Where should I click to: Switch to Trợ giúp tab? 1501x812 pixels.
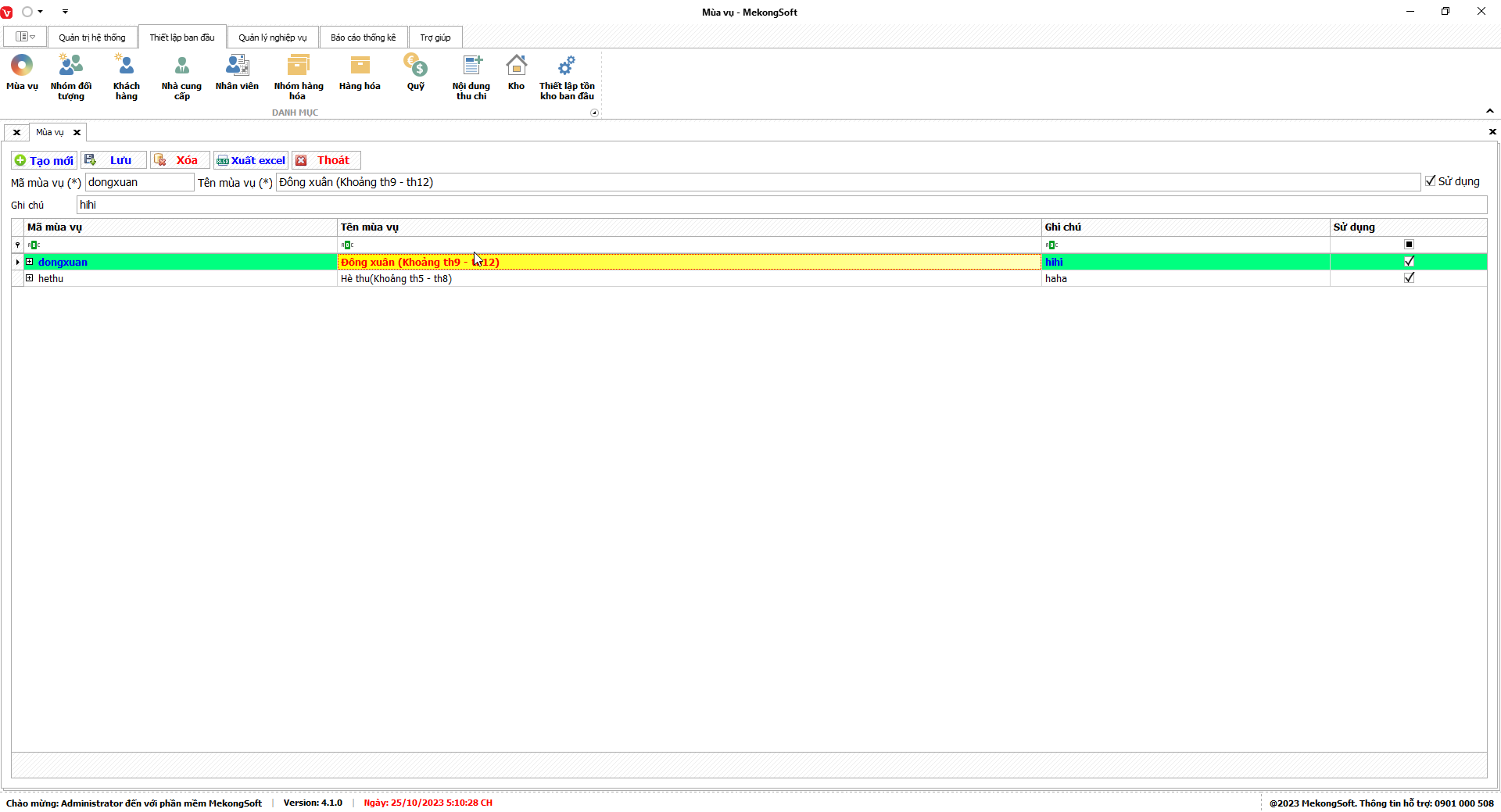[435, 38]
